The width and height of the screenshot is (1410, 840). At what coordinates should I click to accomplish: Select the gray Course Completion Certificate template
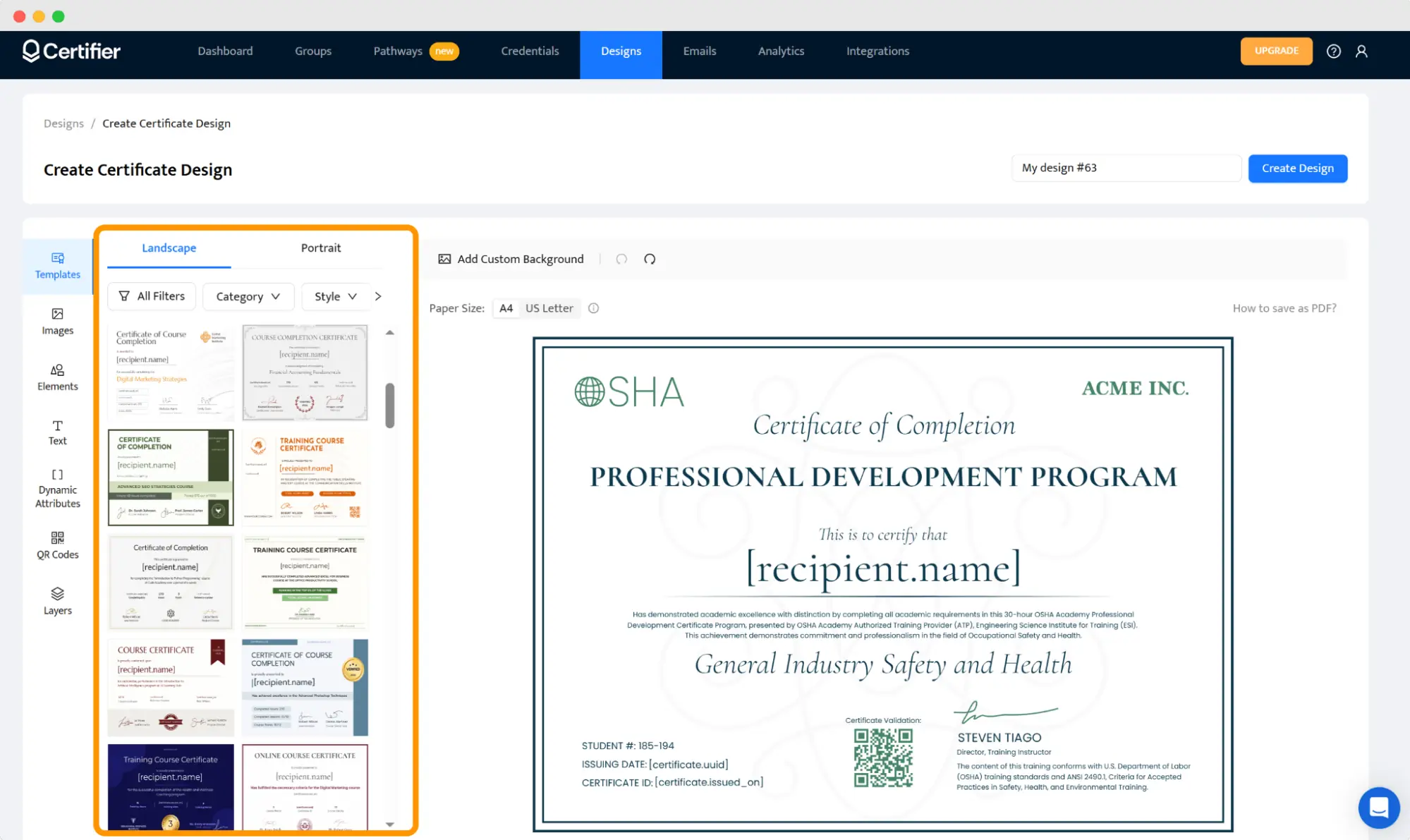[305, 372]
